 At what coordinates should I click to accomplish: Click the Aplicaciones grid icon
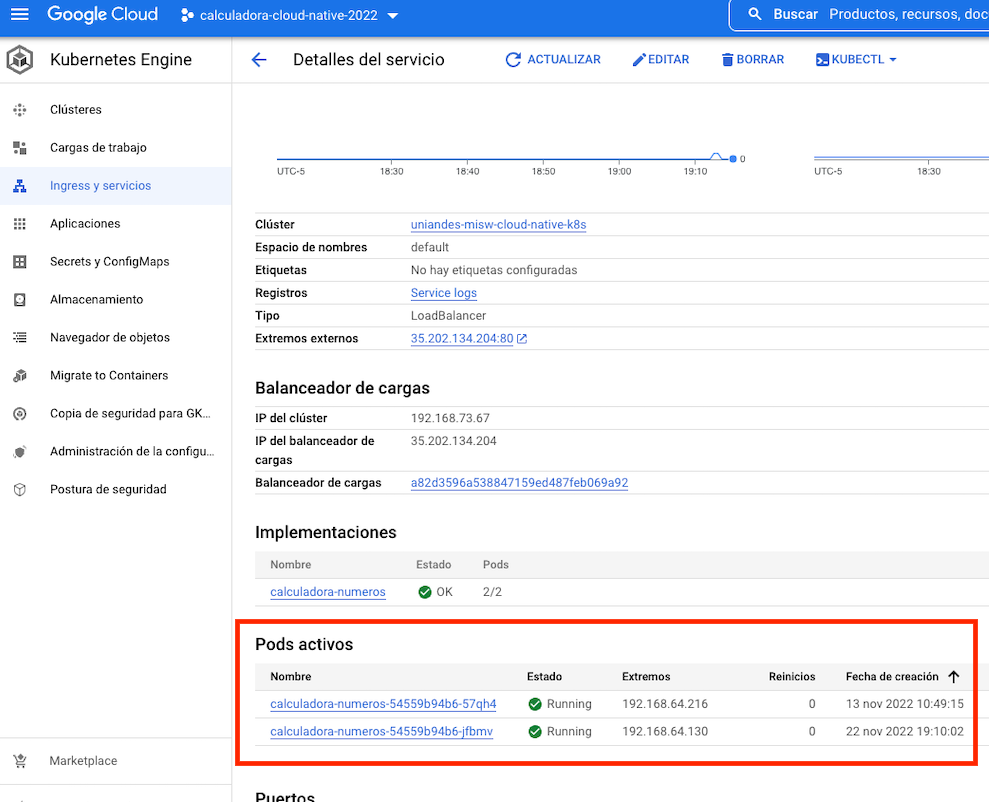tap(20, 223)
